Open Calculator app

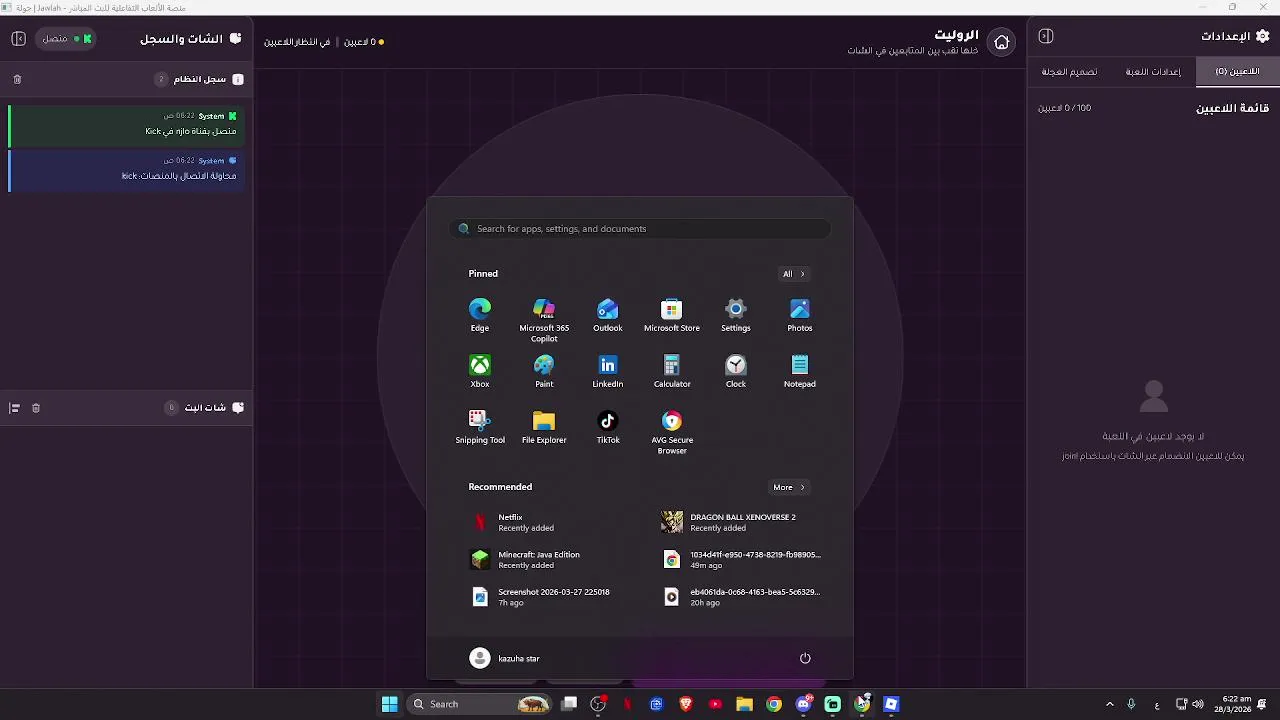[x=672, y=370]
